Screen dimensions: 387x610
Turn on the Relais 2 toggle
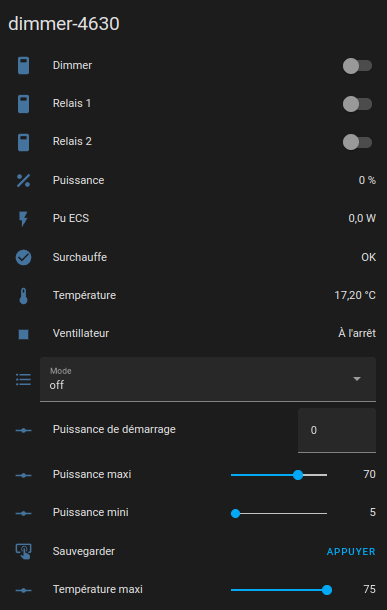coord(357,142)
